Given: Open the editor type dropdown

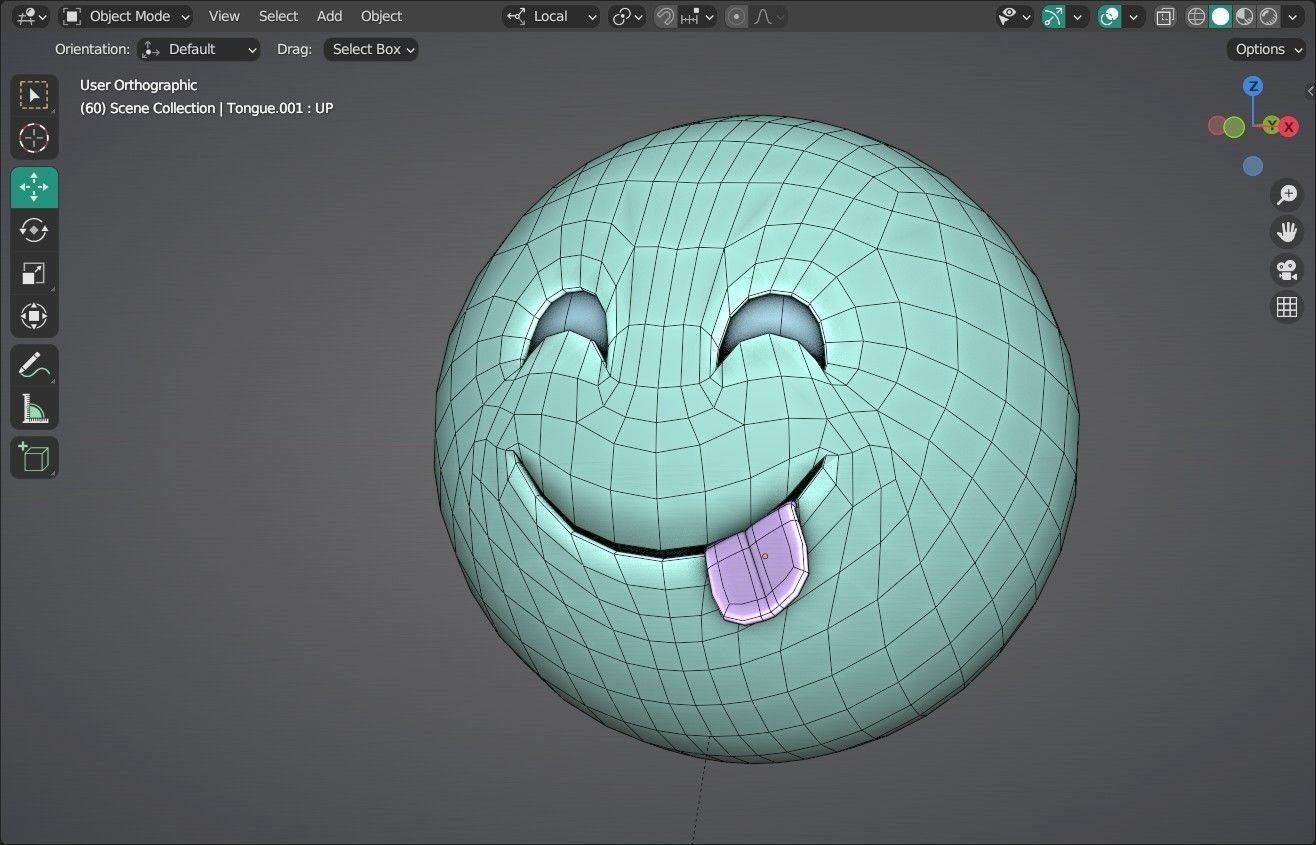Looking at the screenshot, I should [x=32, y=16].
